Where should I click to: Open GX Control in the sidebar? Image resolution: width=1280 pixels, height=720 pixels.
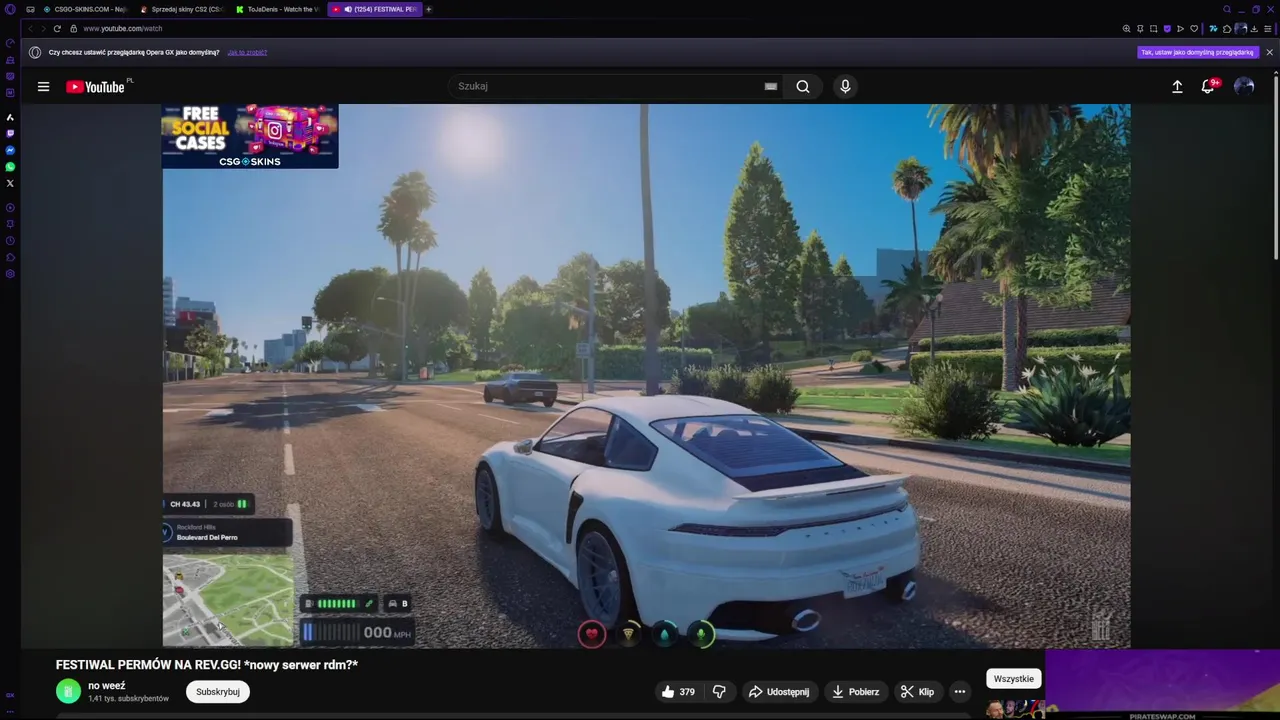tap(10, 43)
